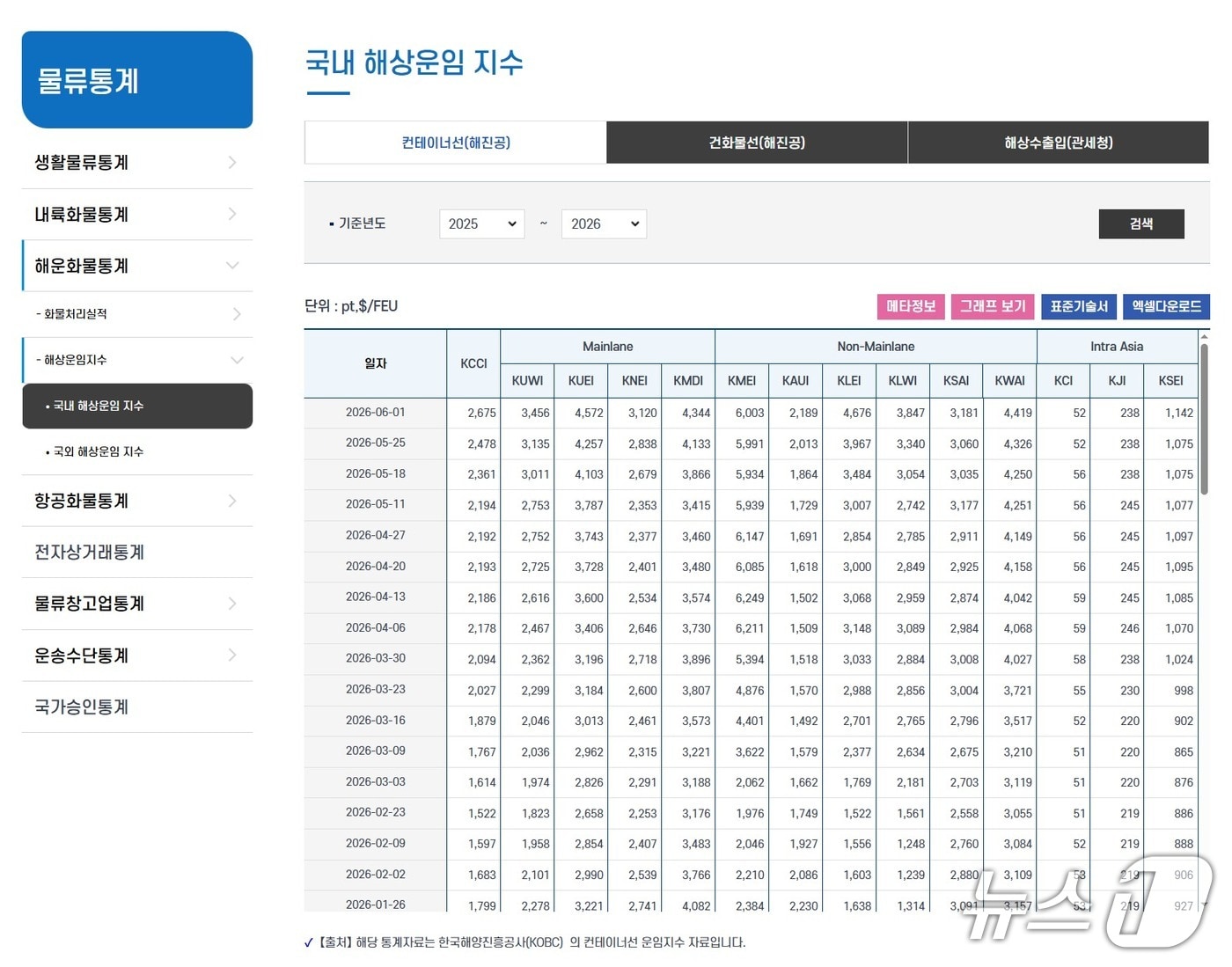Click the Non-Mainlane group header
This screenshot has height=967, width=1232.
[876, 347]
